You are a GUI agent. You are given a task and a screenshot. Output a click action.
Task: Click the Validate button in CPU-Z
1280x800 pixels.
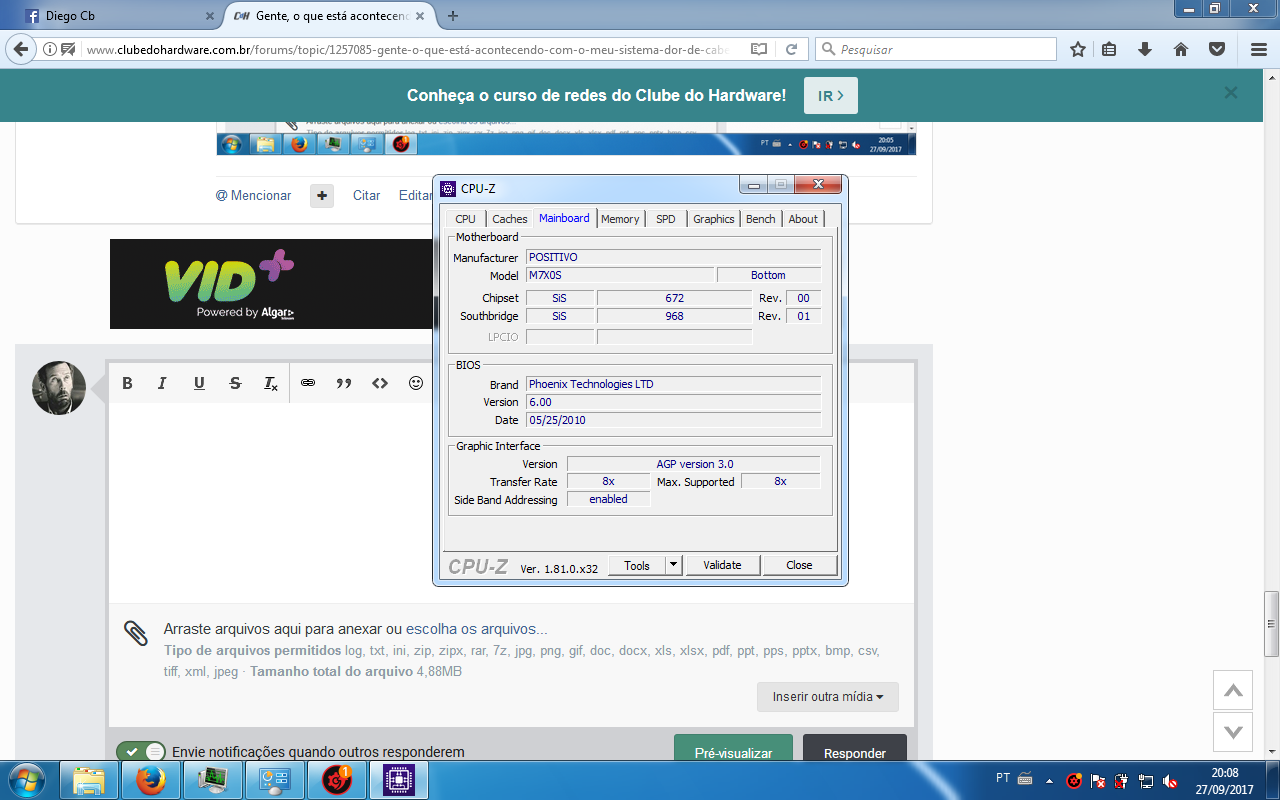[722, 565]
